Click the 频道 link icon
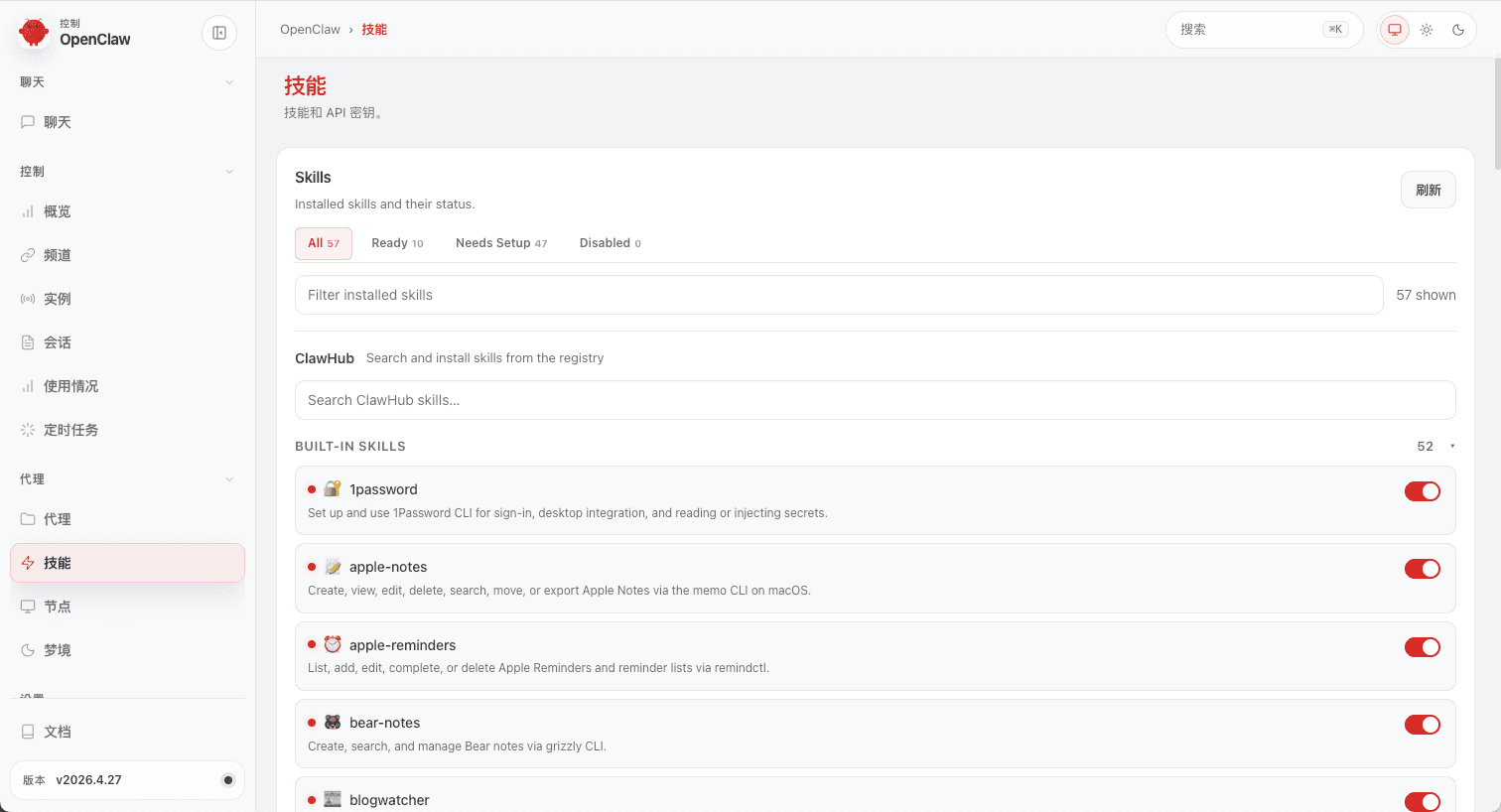The width and height of the screenshot is (1501, 812). coord(28,255)
